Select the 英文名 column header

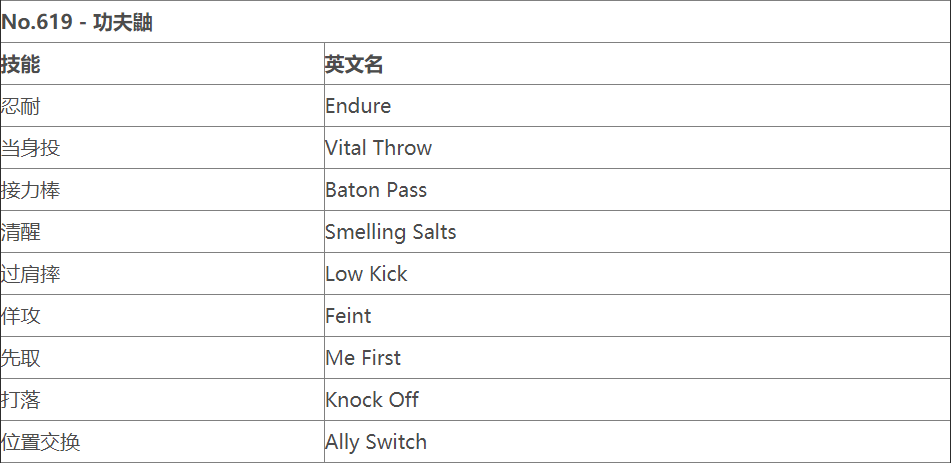point(354,64)
